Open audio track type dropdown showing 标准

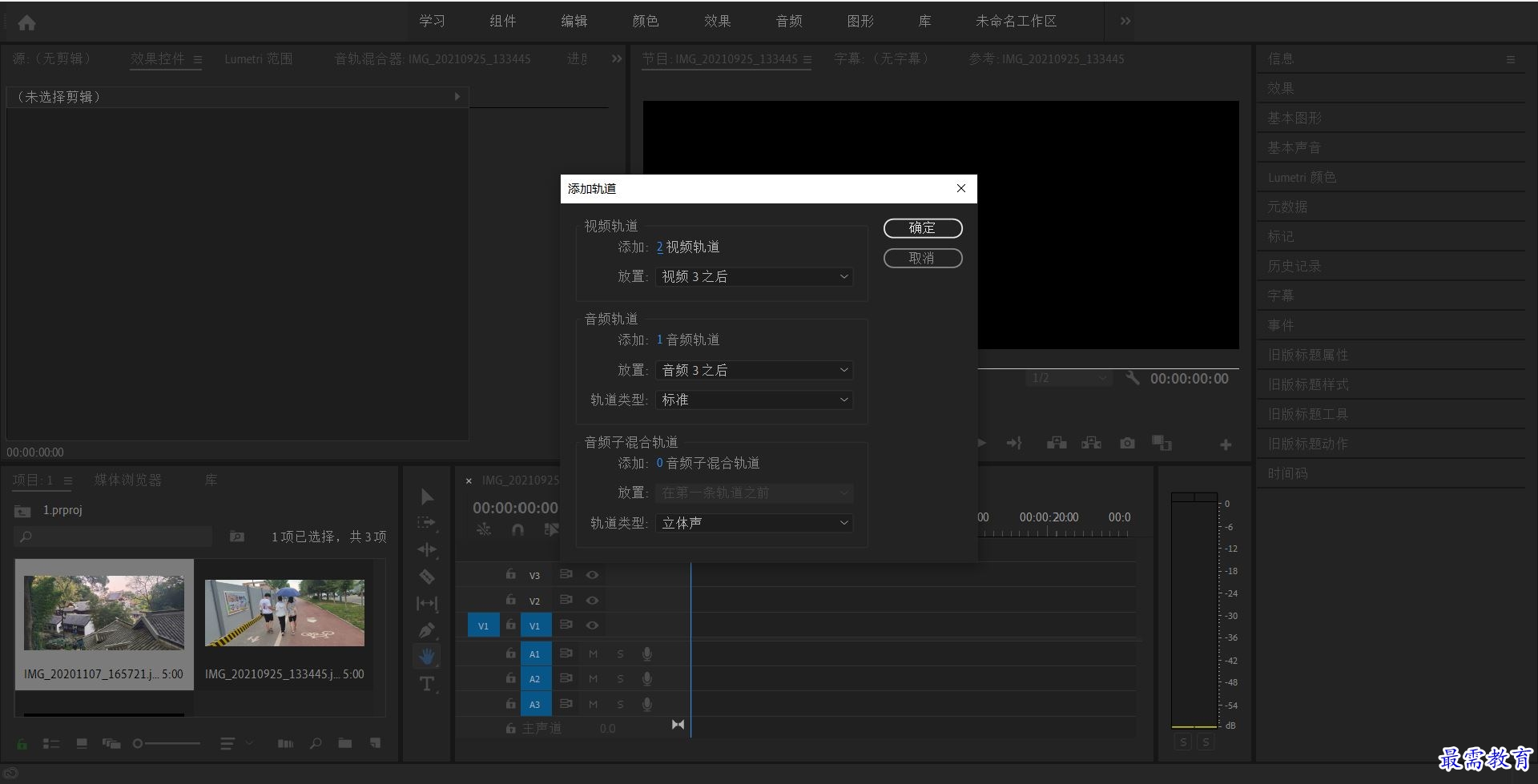point(755,400)
